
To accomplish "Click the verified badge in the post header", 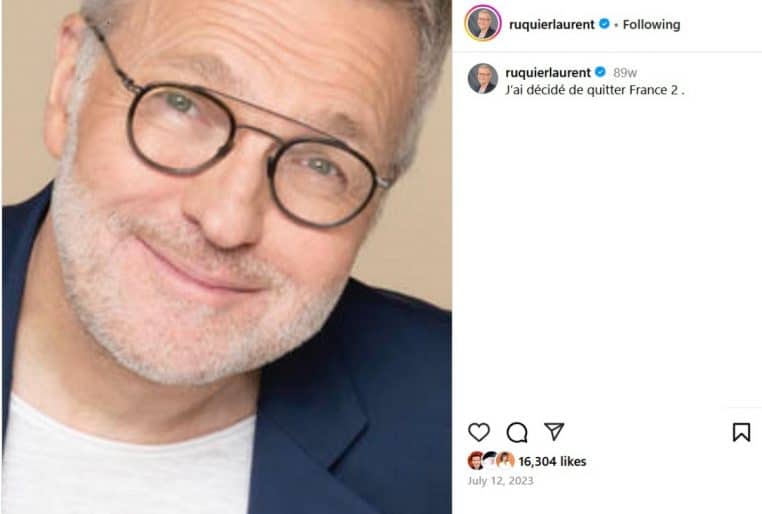I will (604, 24).
